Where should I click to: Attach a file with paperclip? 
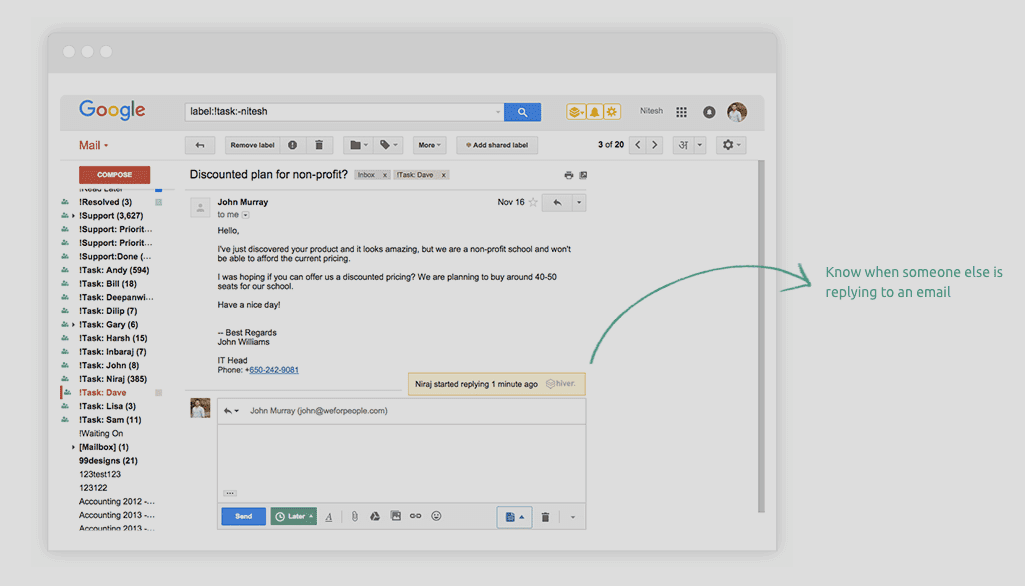pyautogui.click(x=354, y=517)
